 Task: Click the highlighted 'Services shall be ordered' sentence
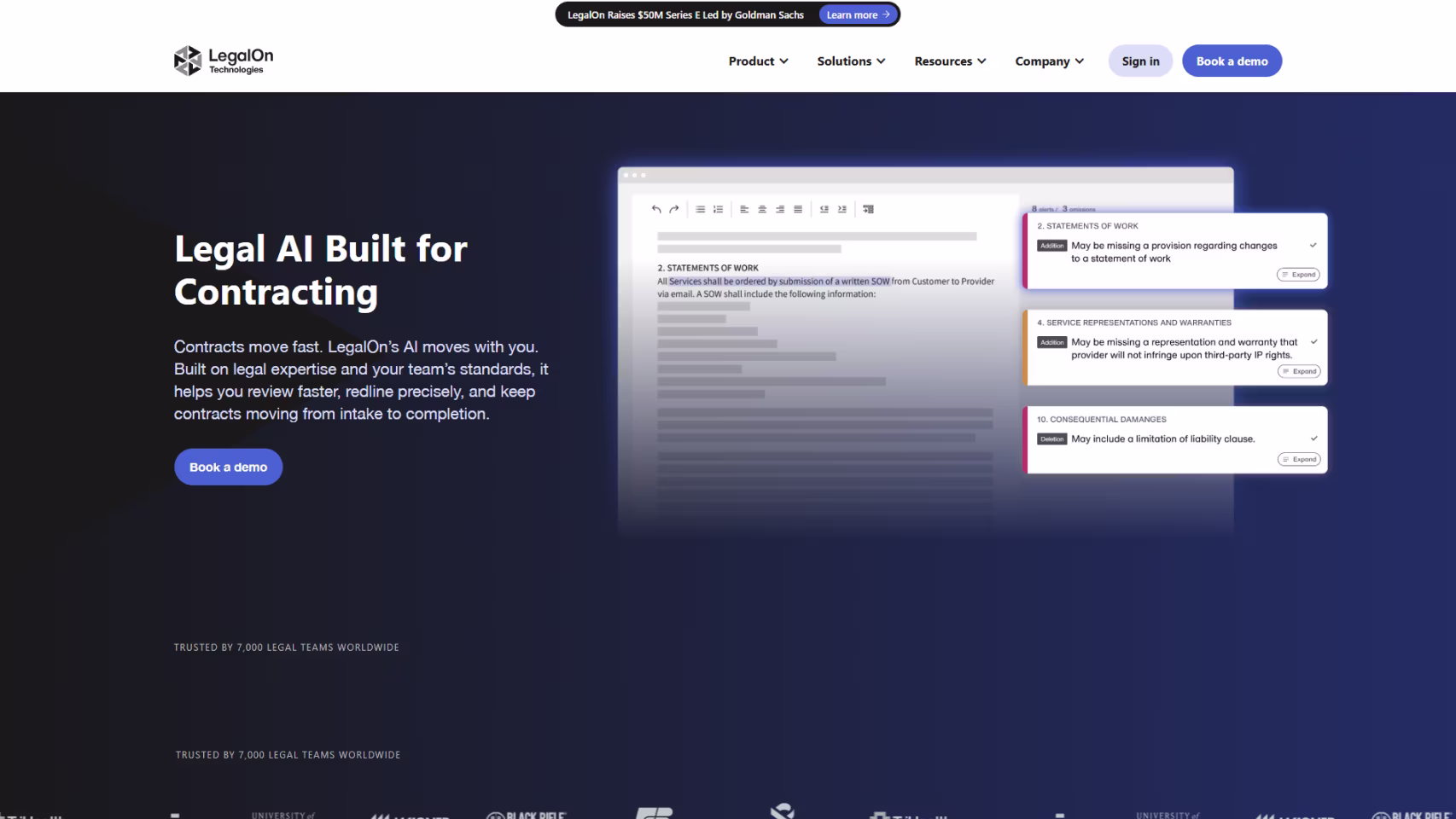coord(779,282)
